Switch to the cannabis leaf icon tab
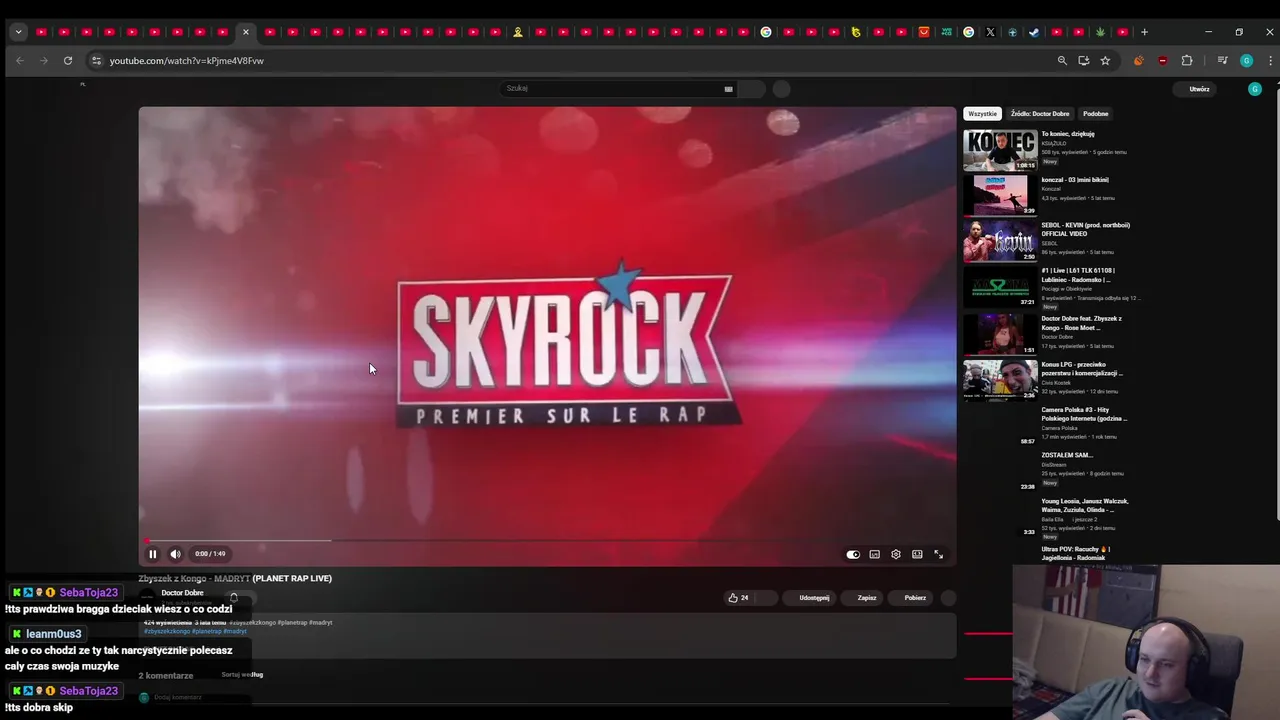The width and height of the screenshot is (1280, 720). coord(1101,32)
